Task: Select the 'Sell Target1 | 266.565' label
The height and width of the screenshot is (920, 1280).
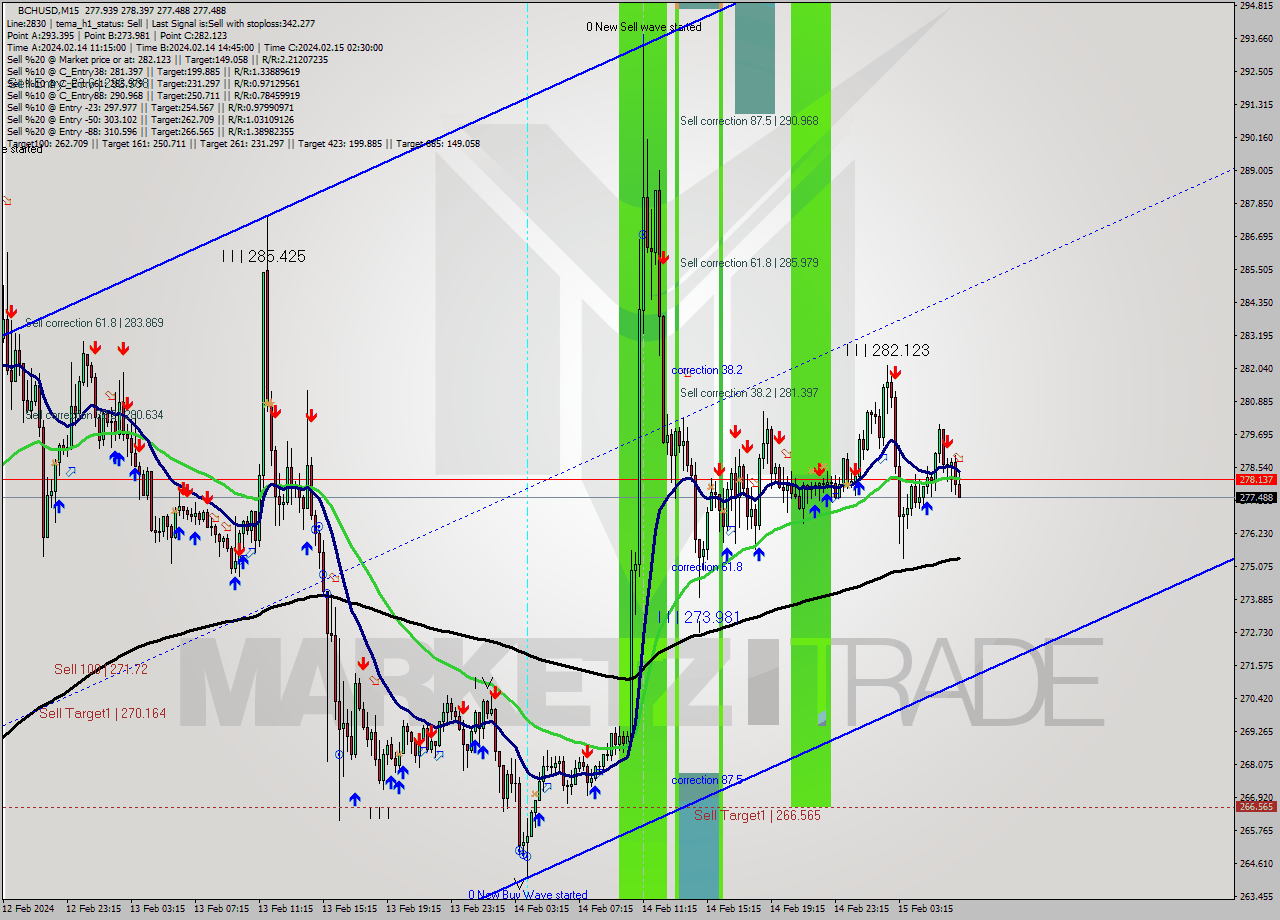Action: click(x=757, y=815)
